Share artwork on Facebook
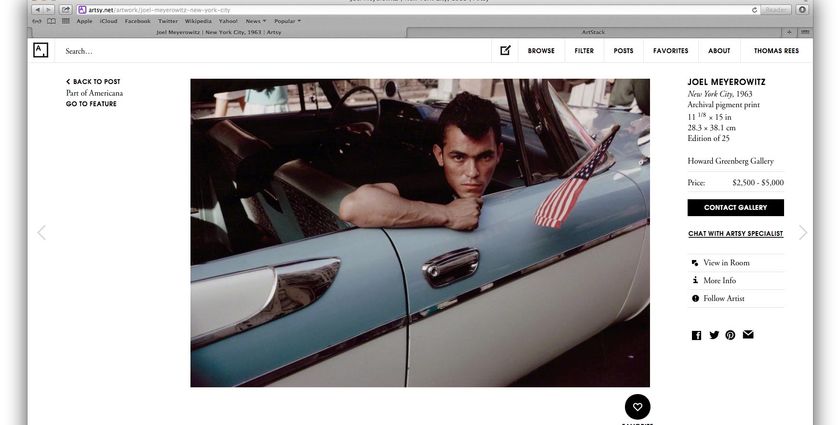 click(696, 335)
